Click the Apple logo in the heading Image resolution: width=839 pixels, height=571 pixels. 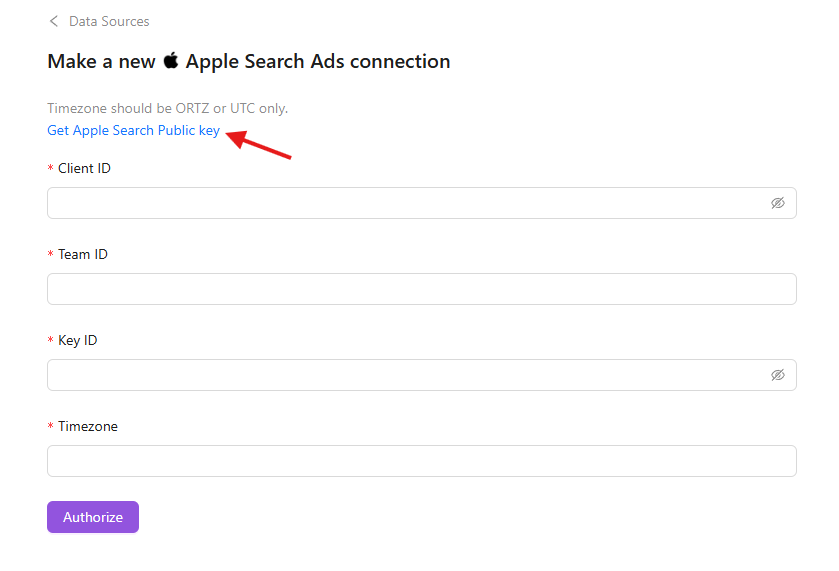[171, 60]
